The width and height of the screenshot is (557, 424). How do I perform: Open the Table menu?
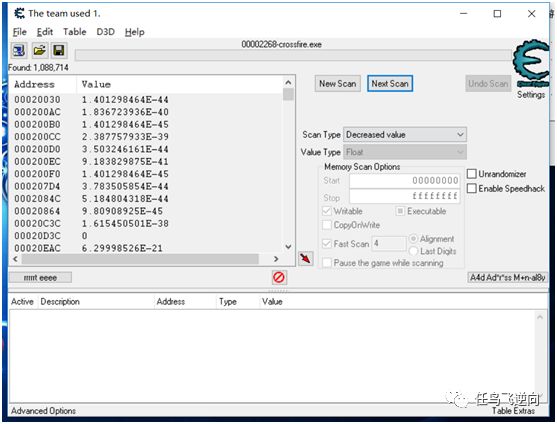[x=75, y=32]
